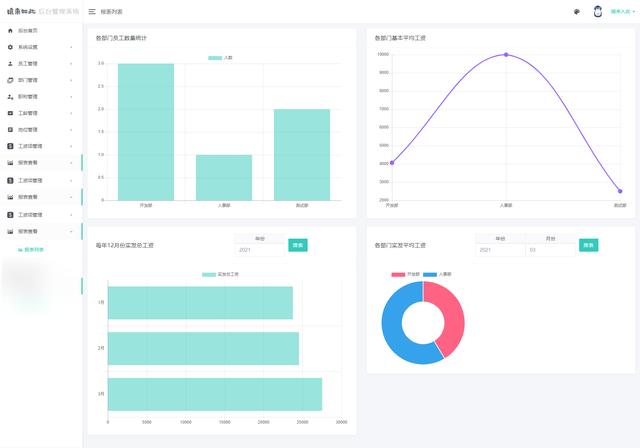The height and width of the screenshot is (448, 640).
Task: Click the blue 人事部 legend color swatch
Action: [x=430, y=273]
